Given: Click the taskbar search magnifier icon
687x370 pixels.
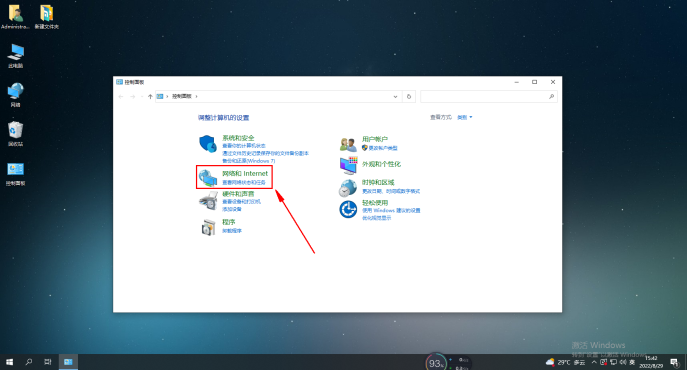Looking at the screenshot, I should point(29,362).
